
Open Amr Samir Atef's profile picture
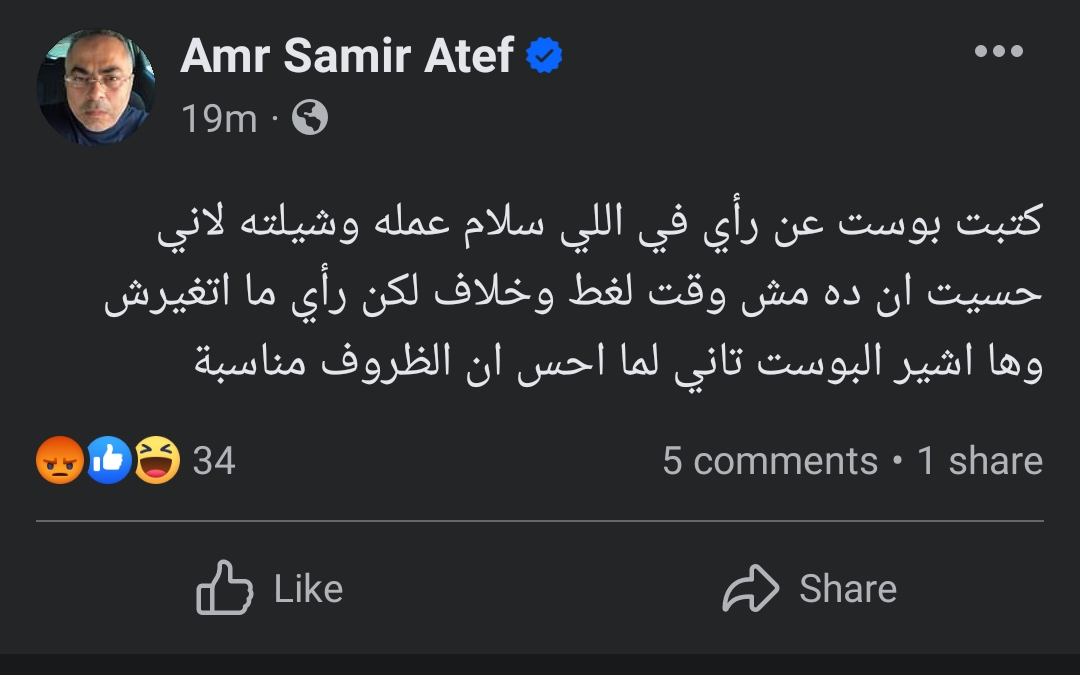tap(96, 87)
